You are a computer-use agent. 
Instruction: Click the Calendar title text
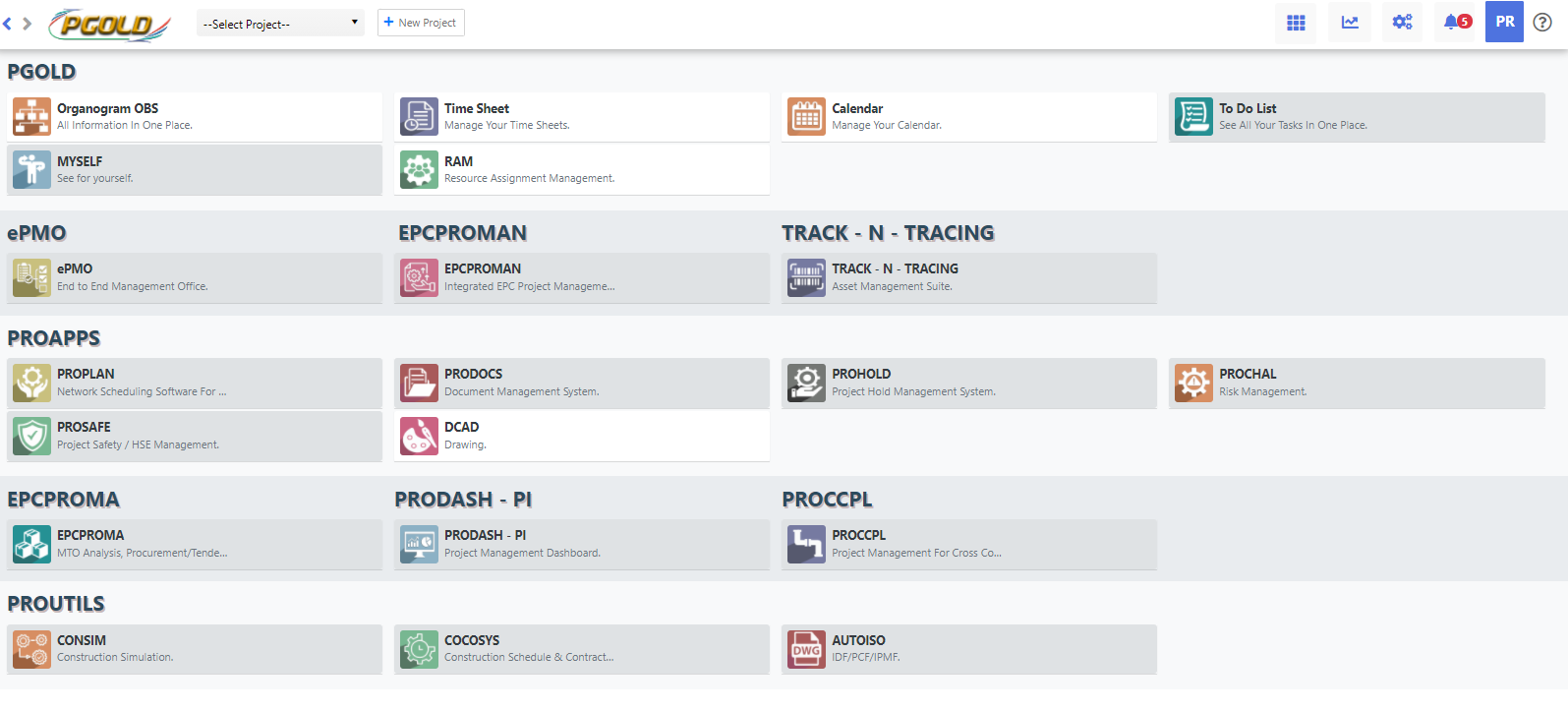[857, 108]
